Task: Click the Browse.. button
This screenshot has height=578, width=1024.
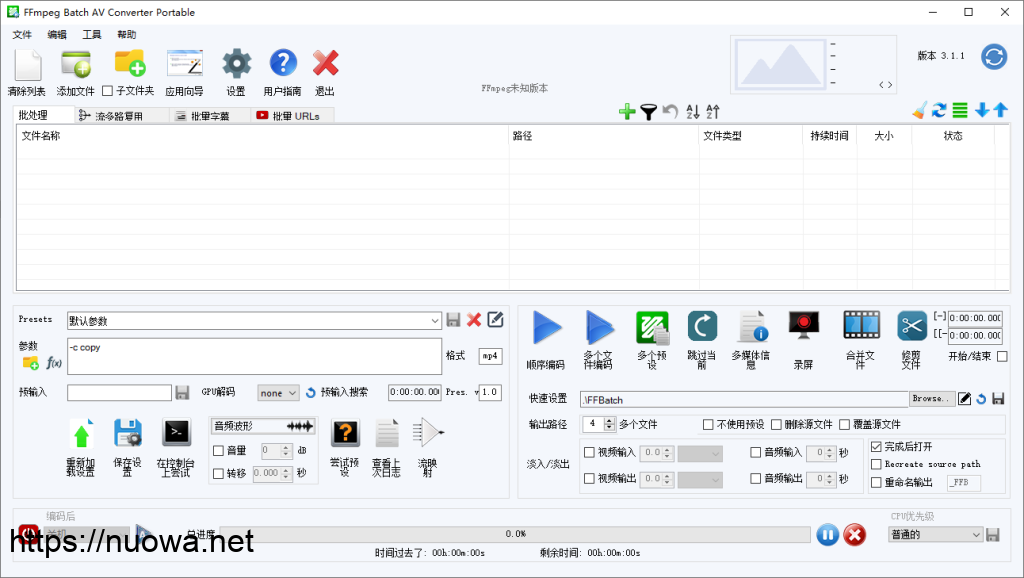Action: (931, 399)
